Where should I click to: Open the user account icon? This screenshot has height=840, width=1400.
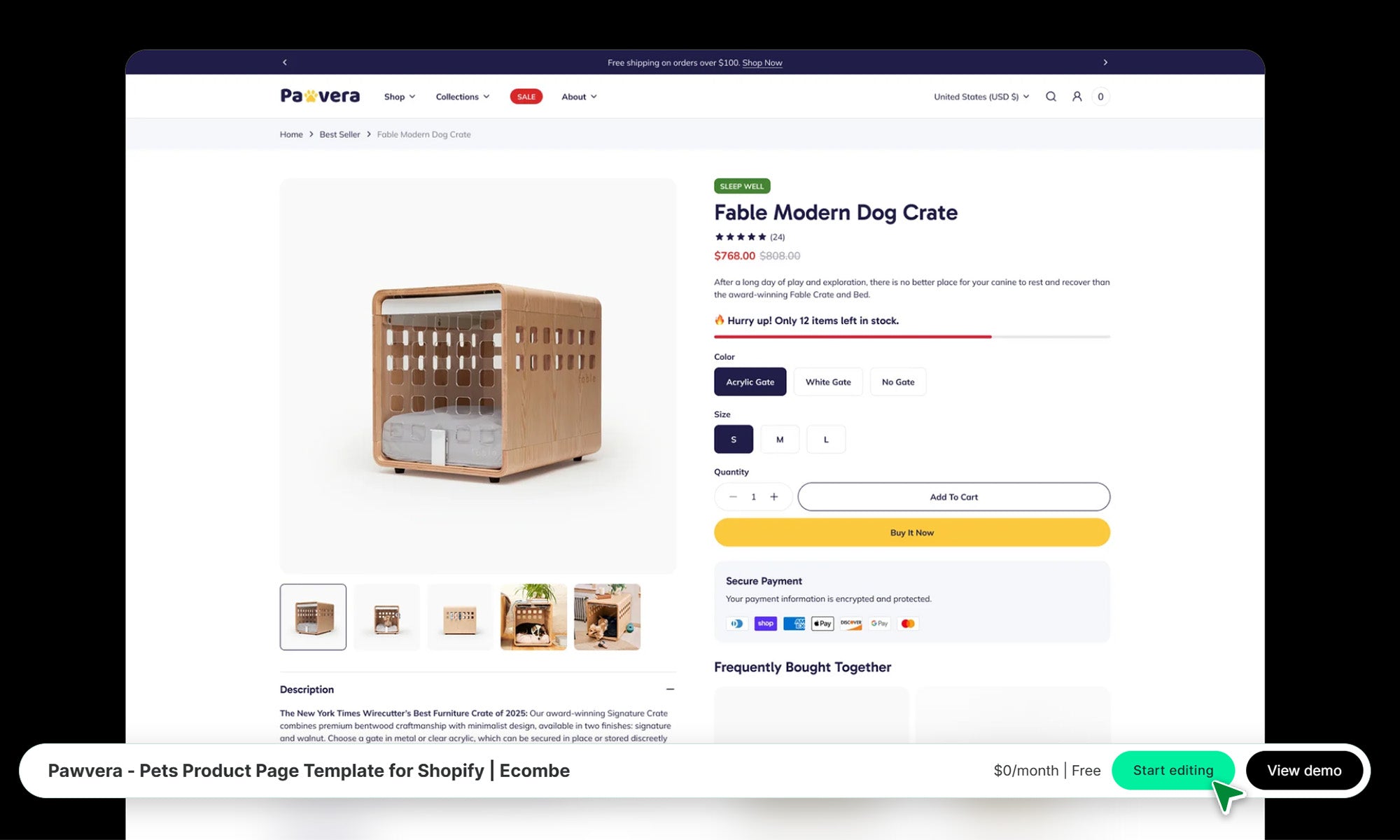(x=1077, y=97)
